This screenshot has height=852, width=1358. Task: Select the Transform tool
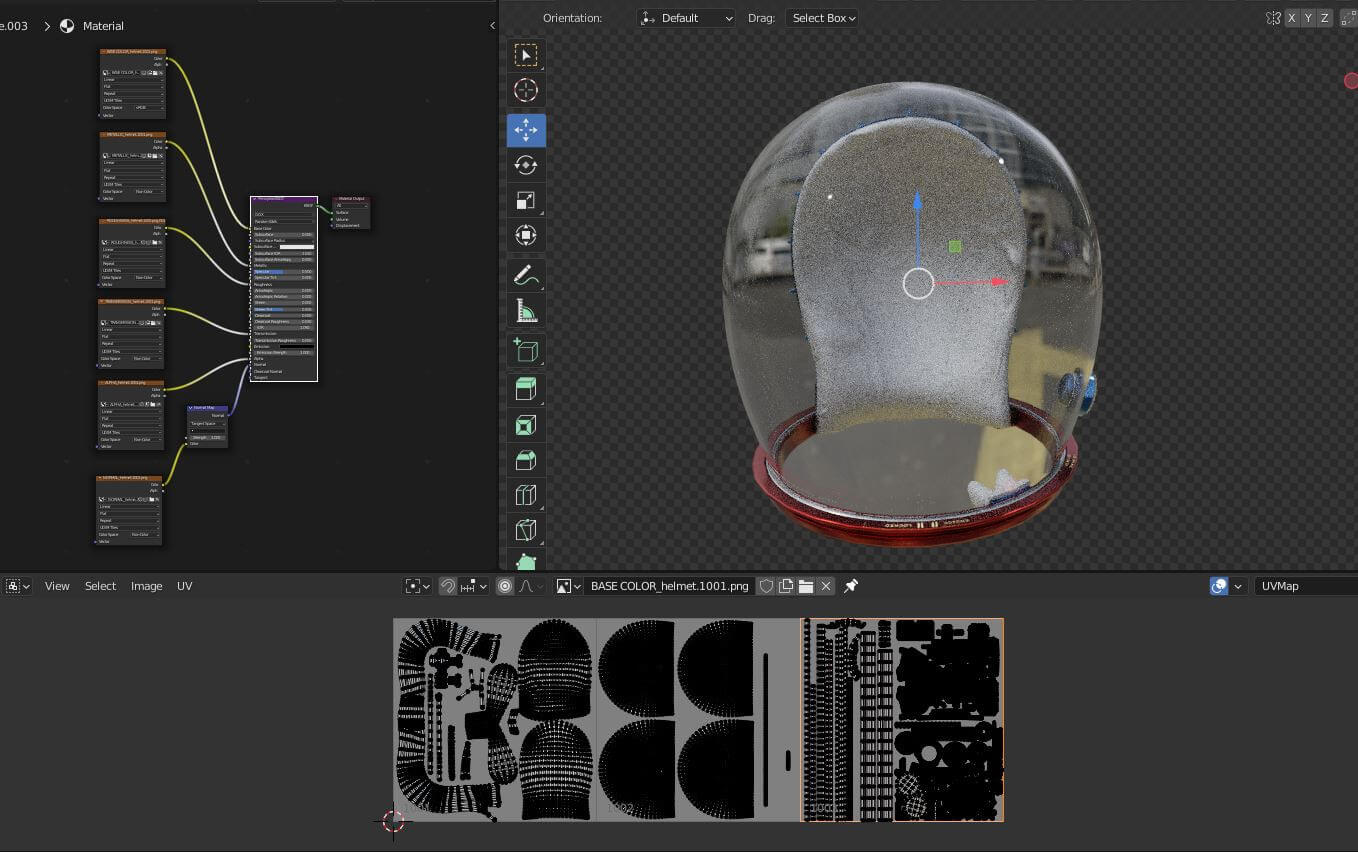pyautogui.click(x=526, y=235)
